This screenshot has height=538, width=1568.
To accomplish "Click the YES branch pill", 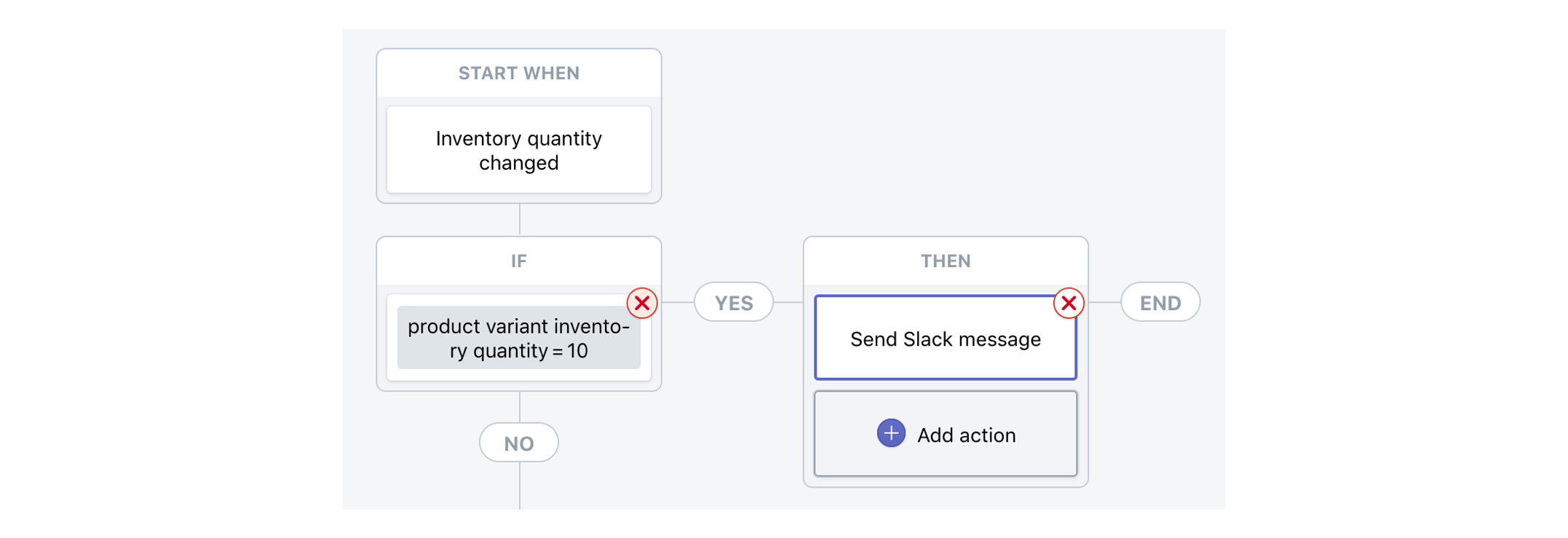I will point(734,302).
